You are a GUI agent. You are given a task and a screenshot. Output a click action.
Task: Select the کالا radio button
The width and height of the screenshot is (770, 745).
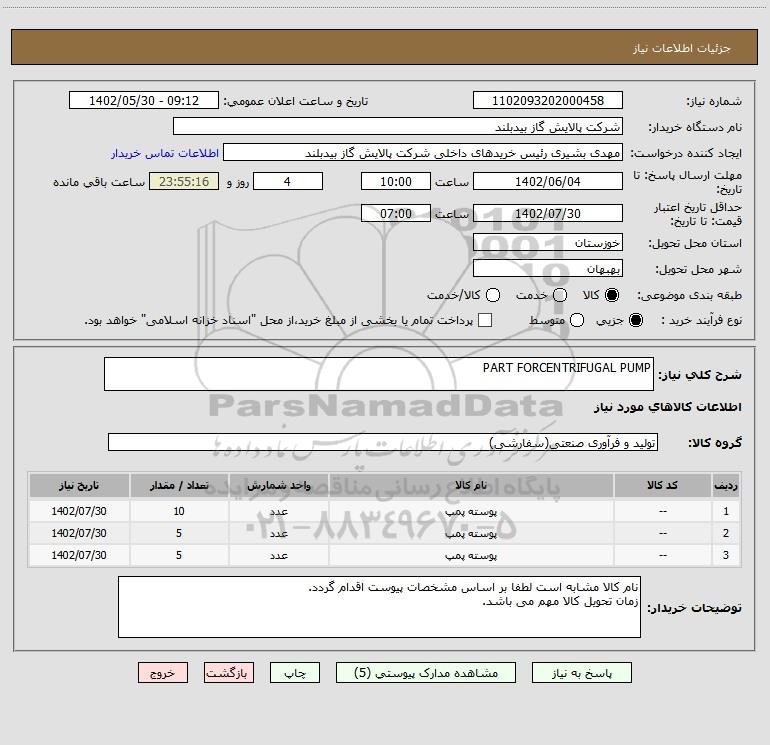tap(612, 295)
